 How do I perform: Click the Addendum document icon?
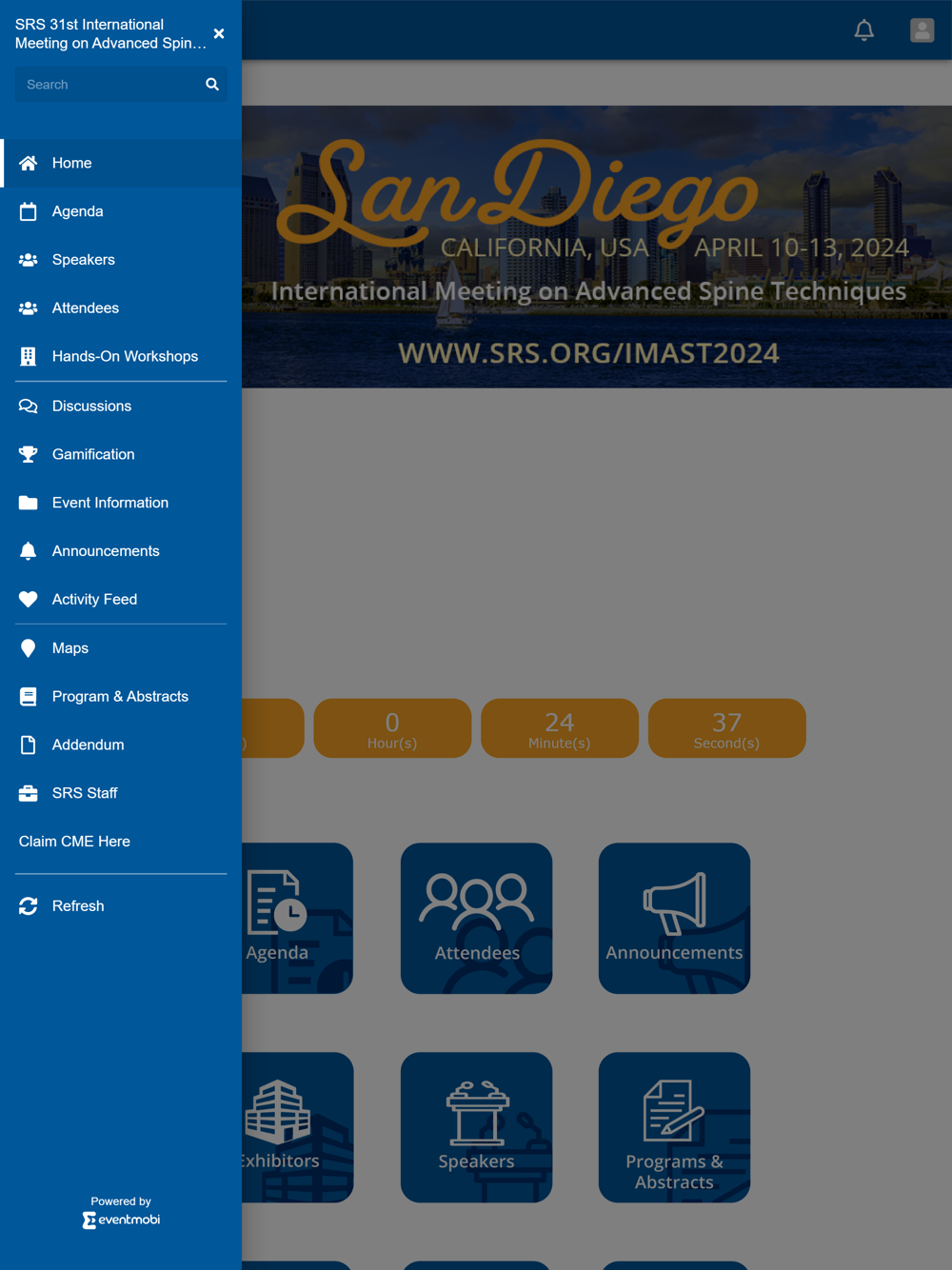(x=29, y=745)
